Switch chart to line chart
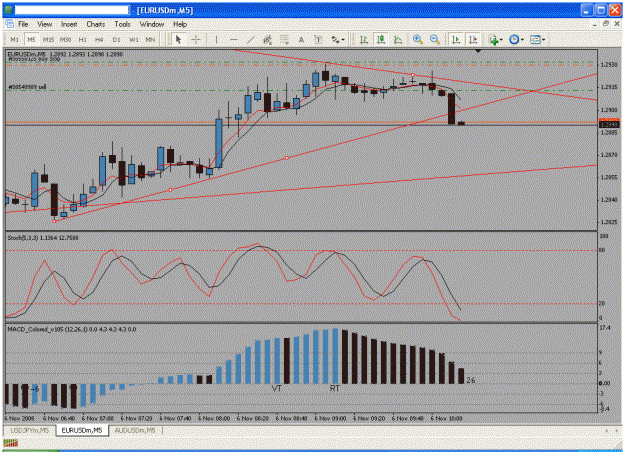Screen dimensions: 625x452 (x=398, y=39)
